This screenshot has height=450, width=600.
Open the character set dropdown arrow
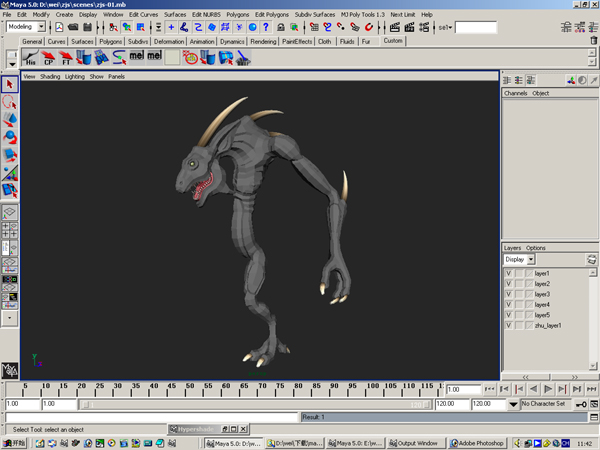514,404
